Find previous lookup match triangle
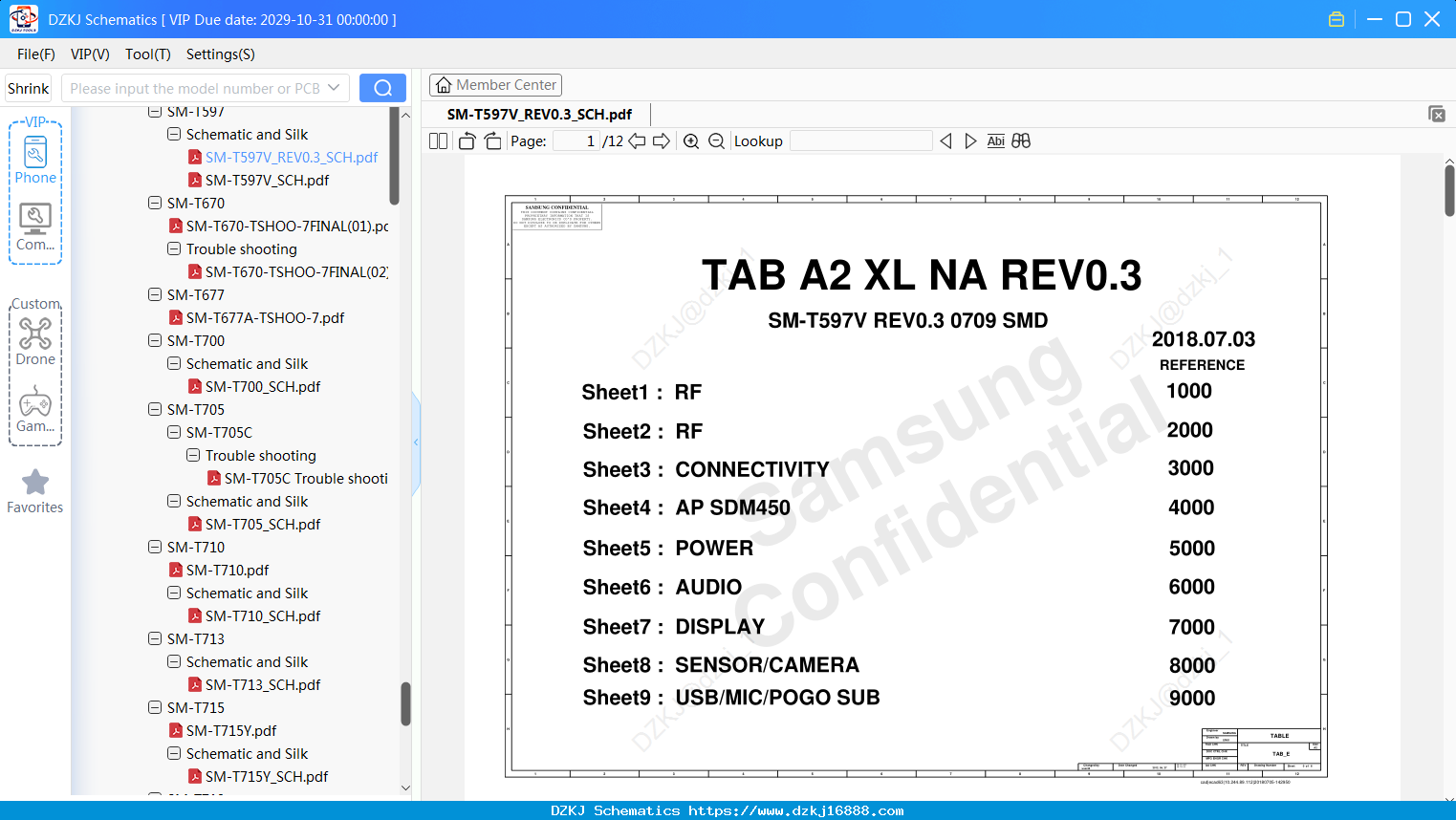Screen dimensions: 1456x820 coord(945,141)
